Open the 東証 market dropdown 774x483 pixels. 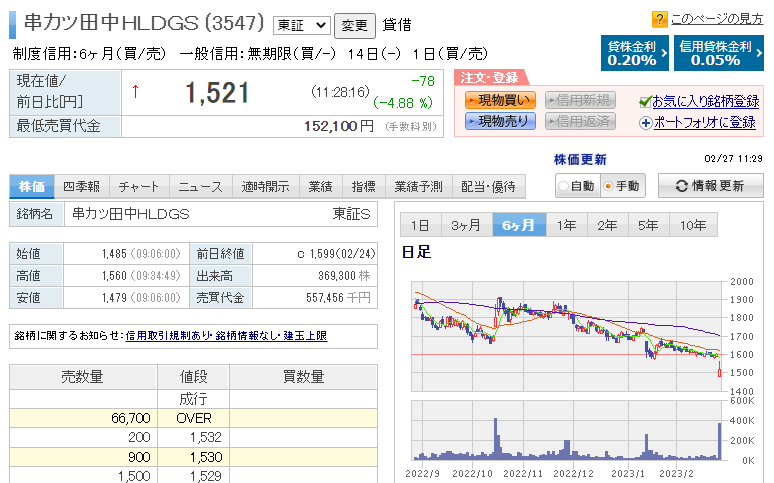coord(302,25)
